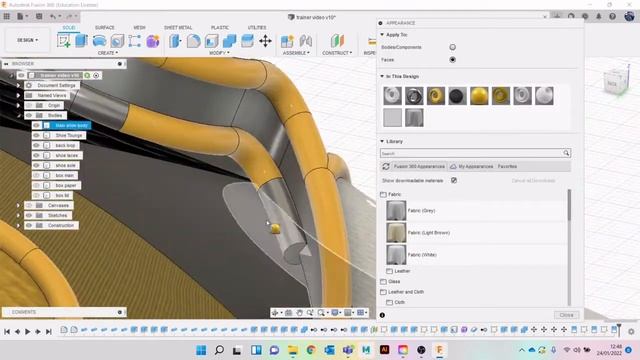The height and width of the screenshot is (360, 640).
Task: Open the CREATE dropdown menu
Action: point(108,53)
